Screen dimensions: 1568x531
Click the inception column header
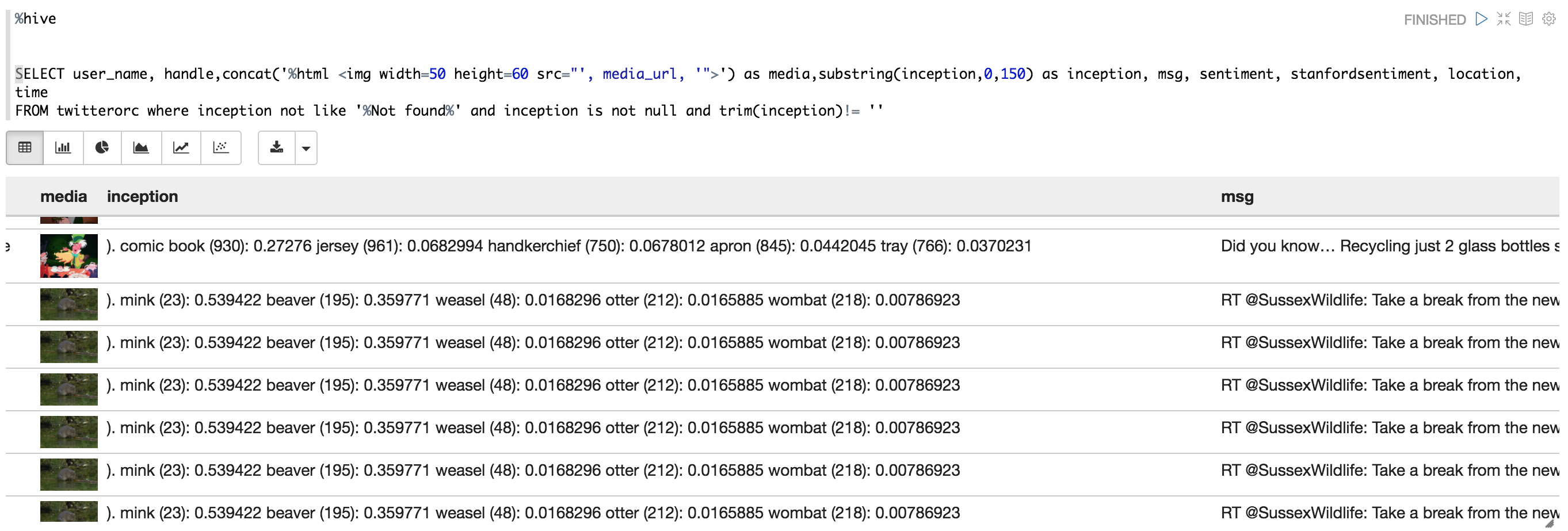(142, 196)
